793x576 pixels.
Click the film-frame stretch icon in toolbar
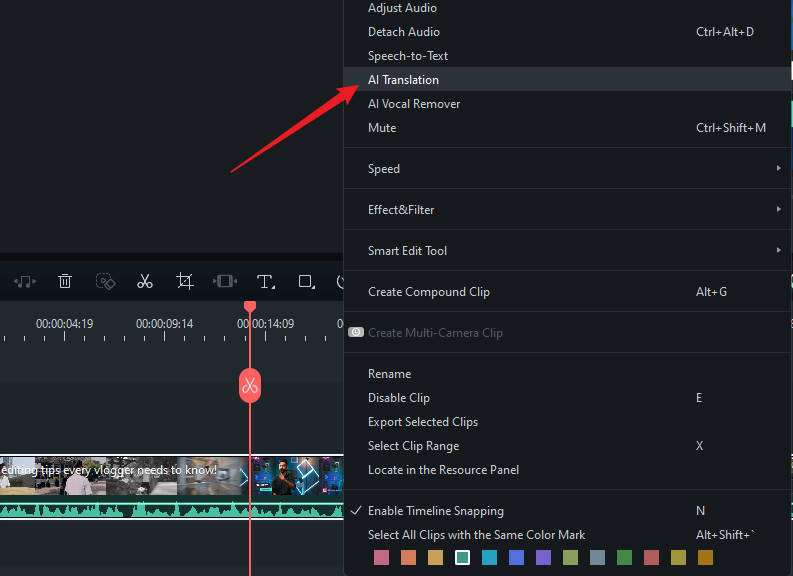225,281
